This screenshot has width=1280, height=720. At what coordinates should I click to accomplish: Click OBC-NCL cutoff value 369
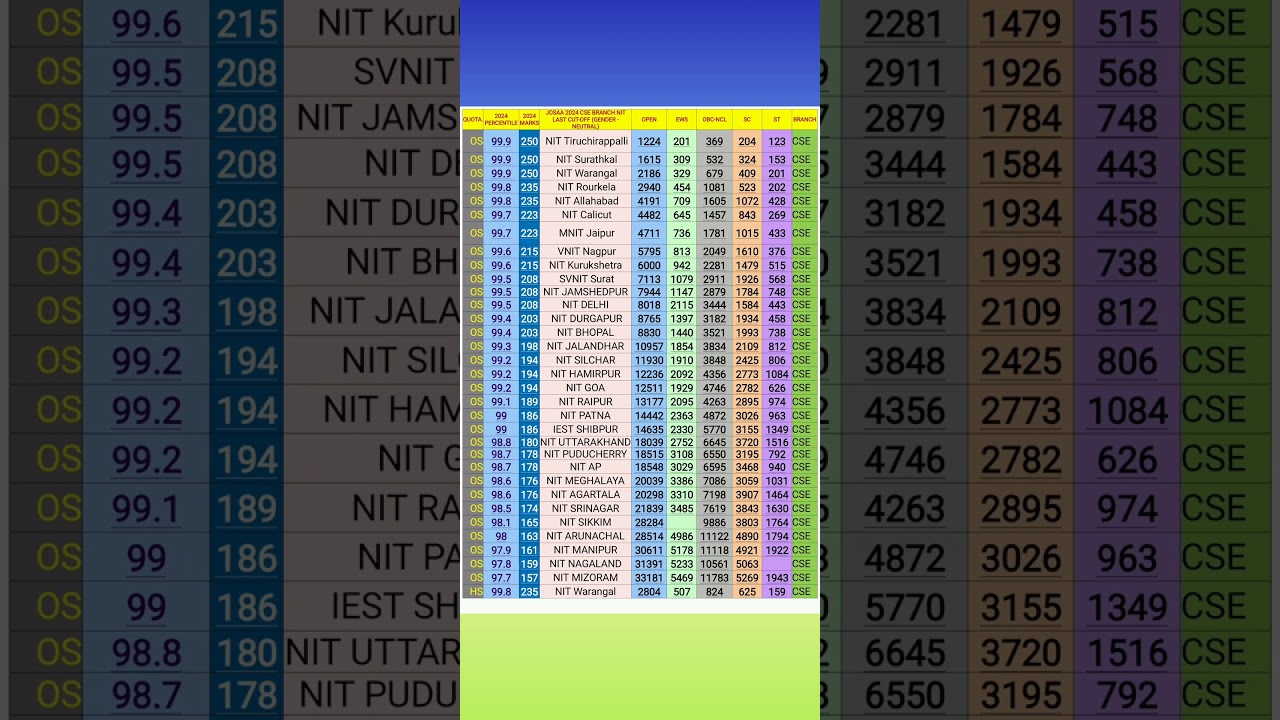tap(714, 142)
